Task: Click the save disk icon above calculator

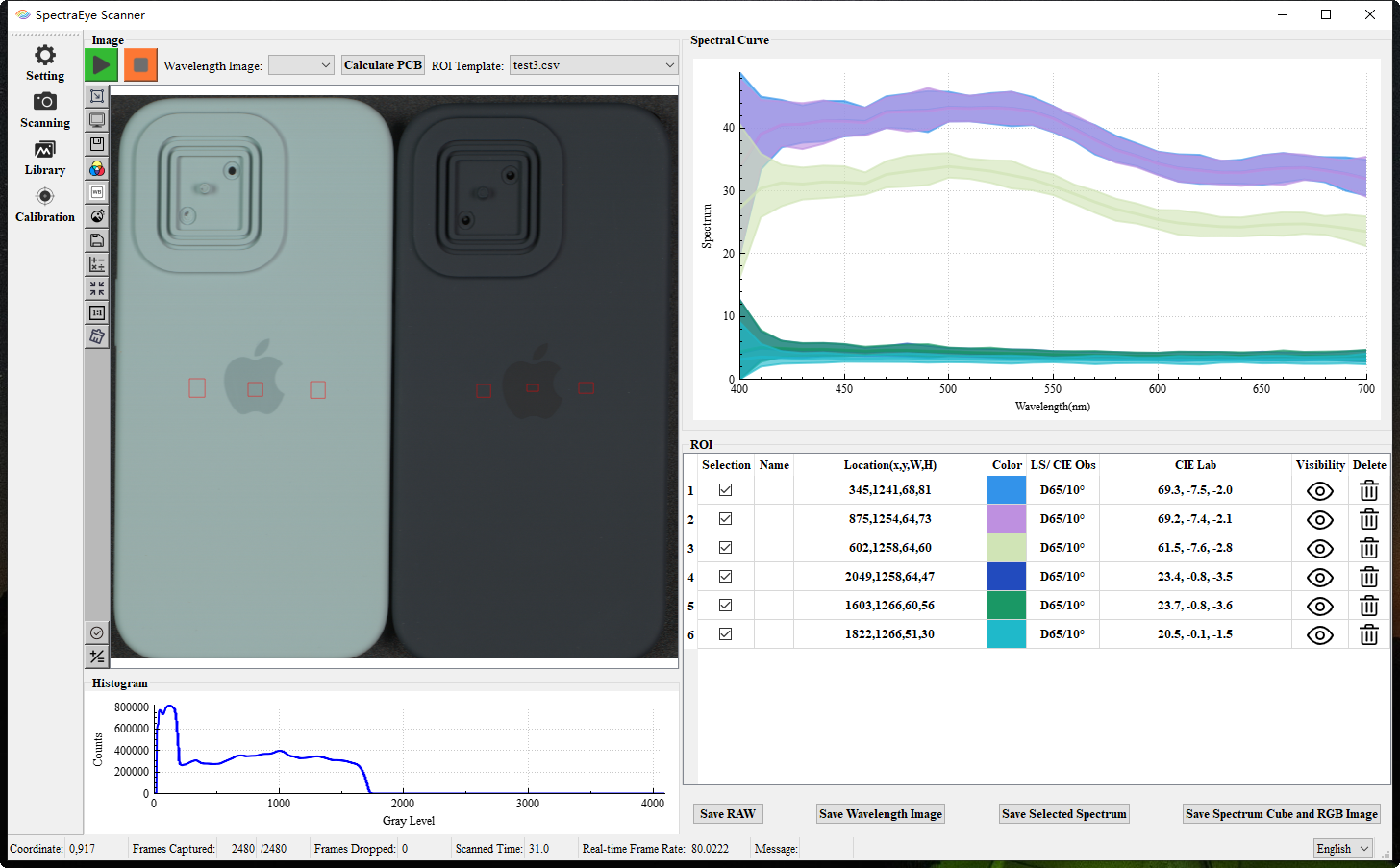Action: pos(97,240)
